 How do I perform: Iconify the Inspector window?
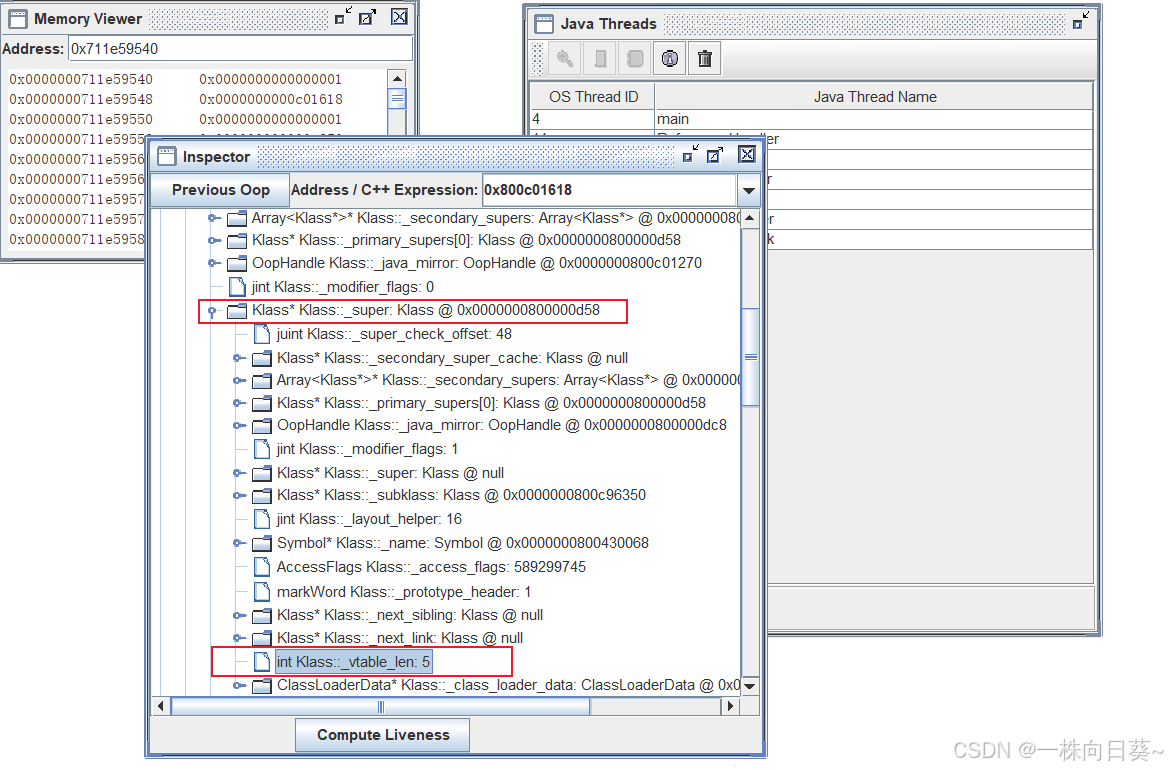click(x=691, y=154)
